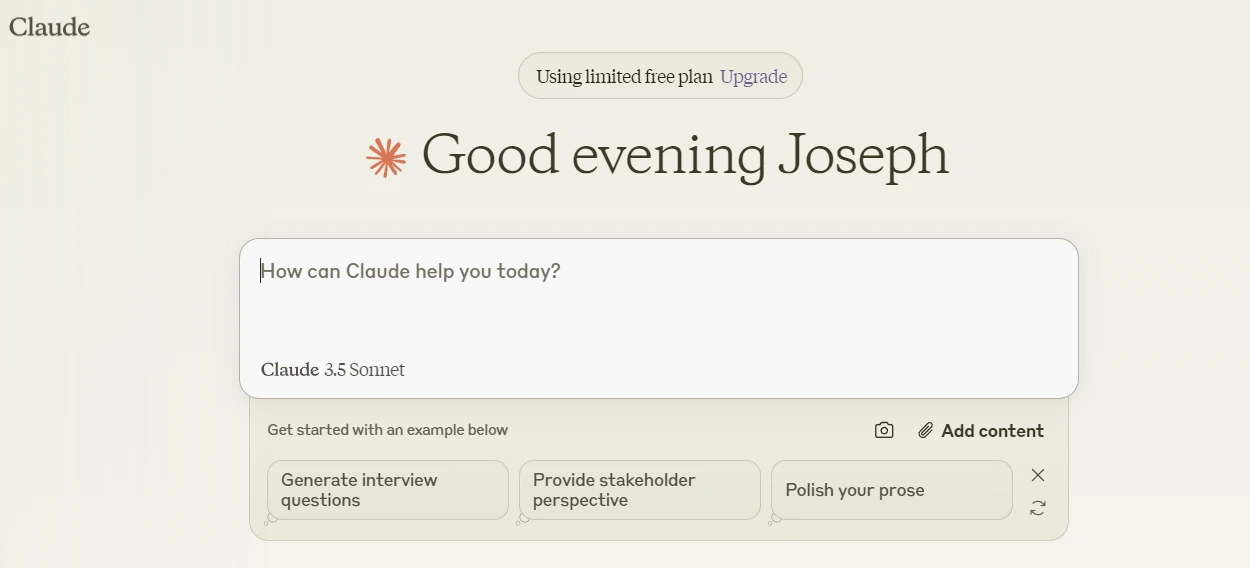Dismiss example prompts with the X icon
The height and width of the screenshot is (568, 1250).
click(1038, 475)
